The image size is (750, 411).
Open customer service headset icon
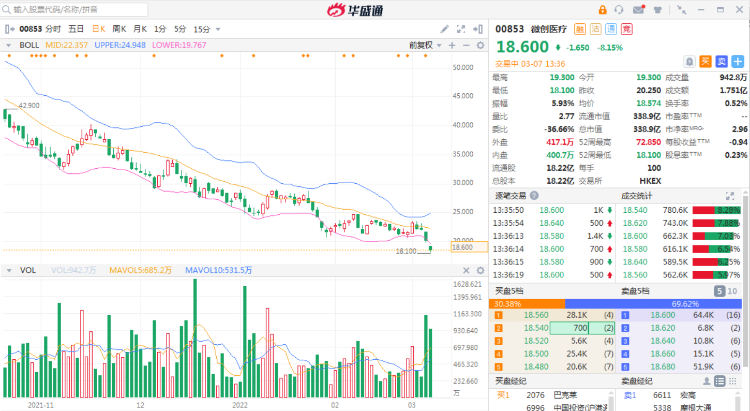point(619,10)
